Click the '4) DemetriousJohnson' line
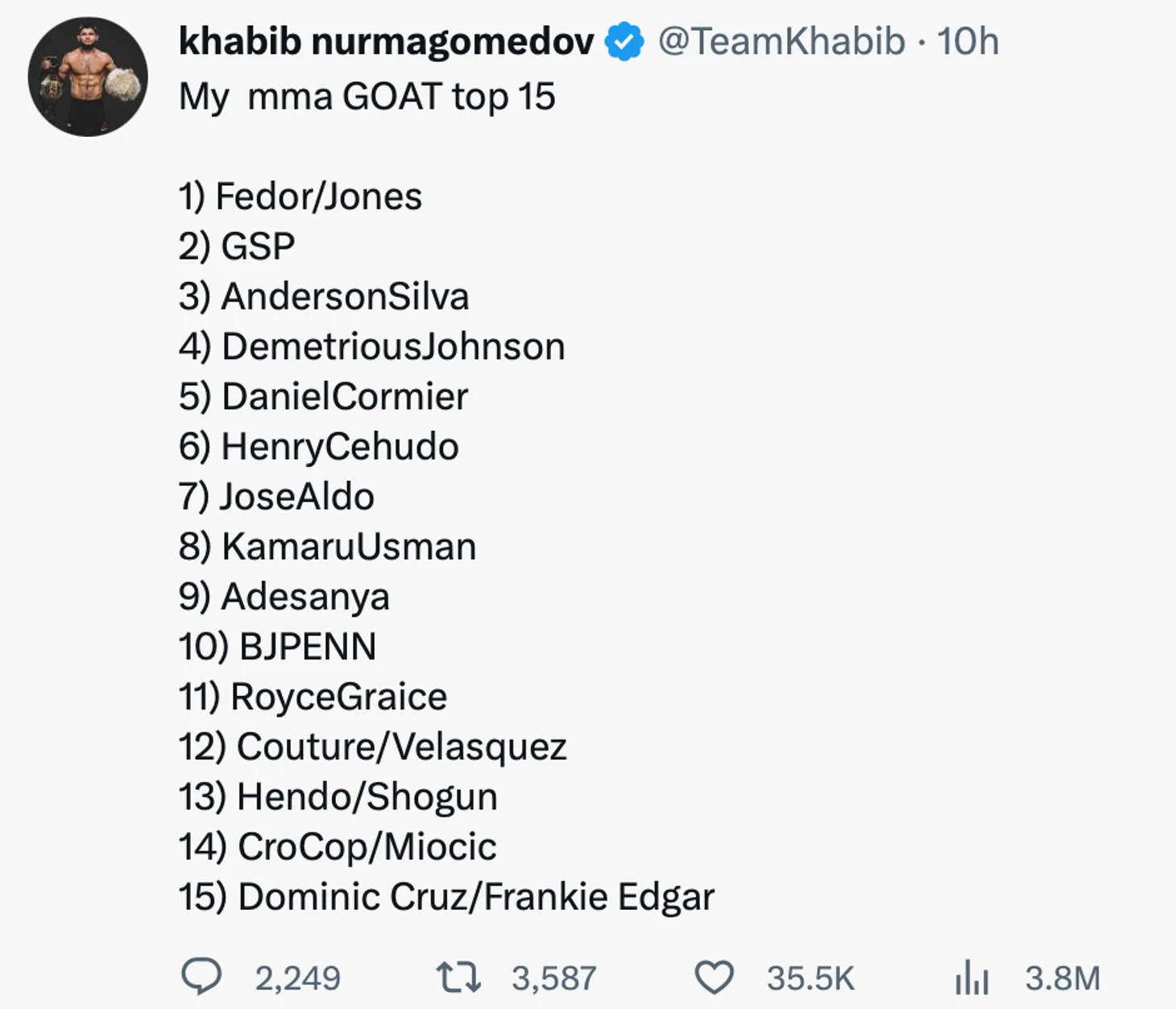The height and width of the screenshot is (1009, 1176). click(371, 347)
